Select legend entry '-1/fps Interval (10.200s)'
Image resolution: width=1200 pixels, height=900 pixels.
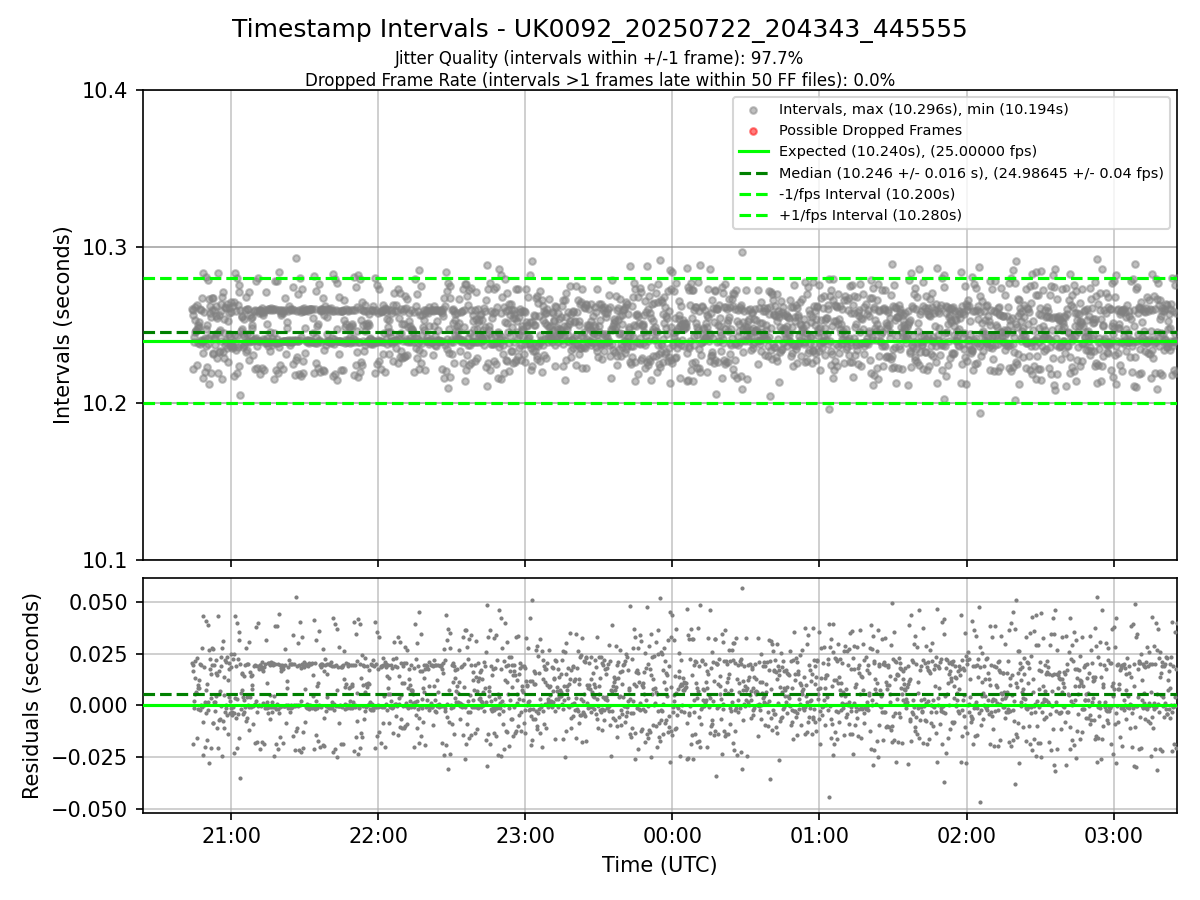(x=867, y=194)
